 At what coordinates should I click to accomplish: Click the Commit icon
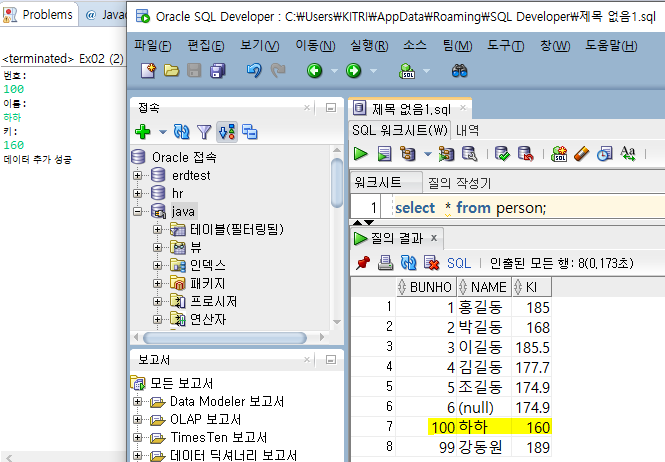502,154
